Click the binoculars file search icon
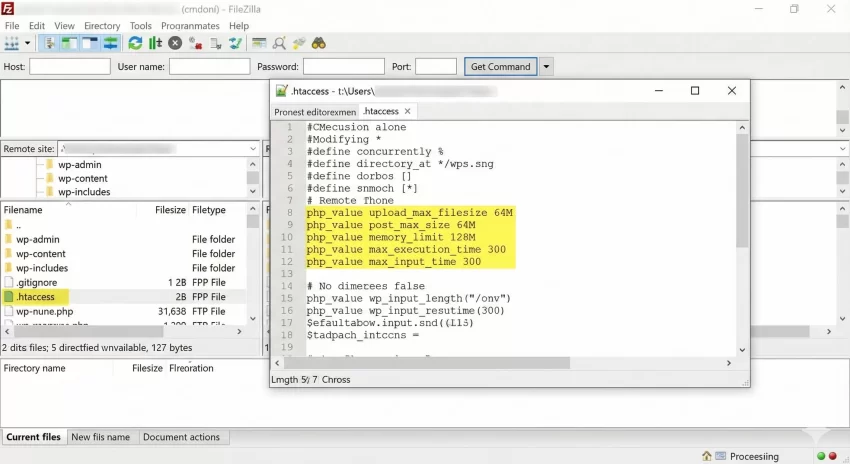The height and width of the screenshot is (464, 850). (319, 43)
